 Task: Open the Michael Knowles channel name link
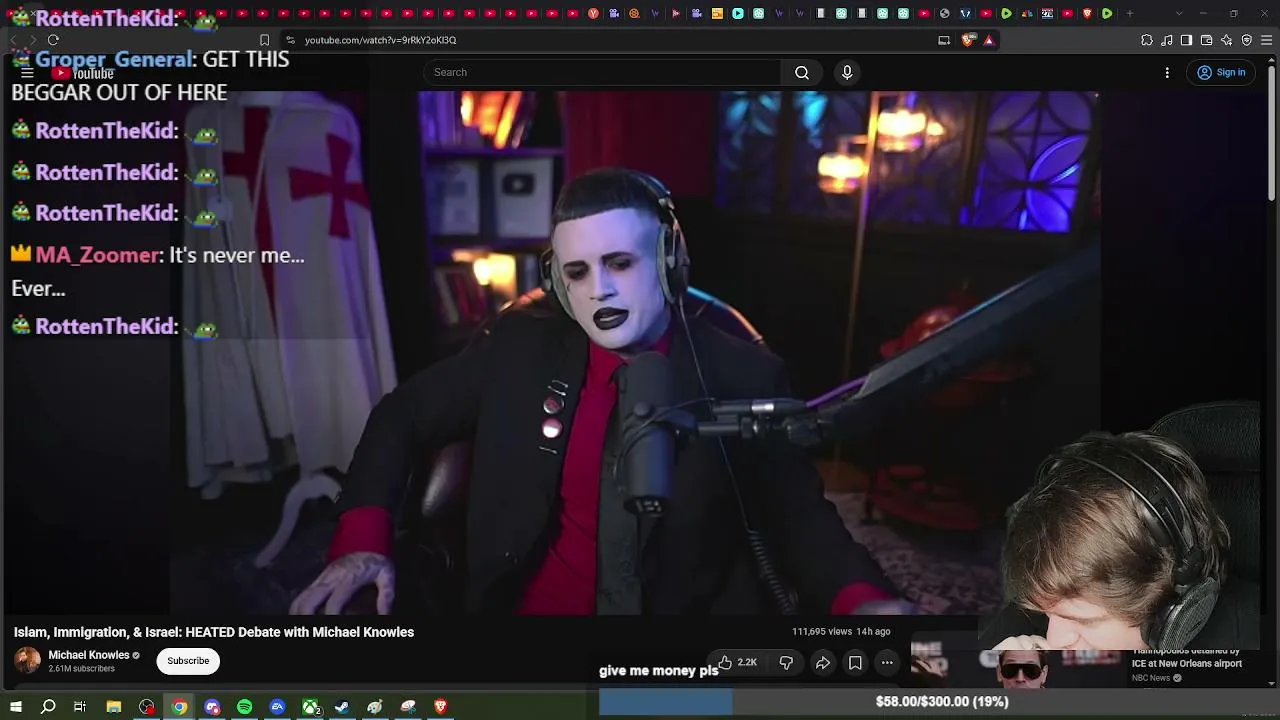[x=89, y=655]
